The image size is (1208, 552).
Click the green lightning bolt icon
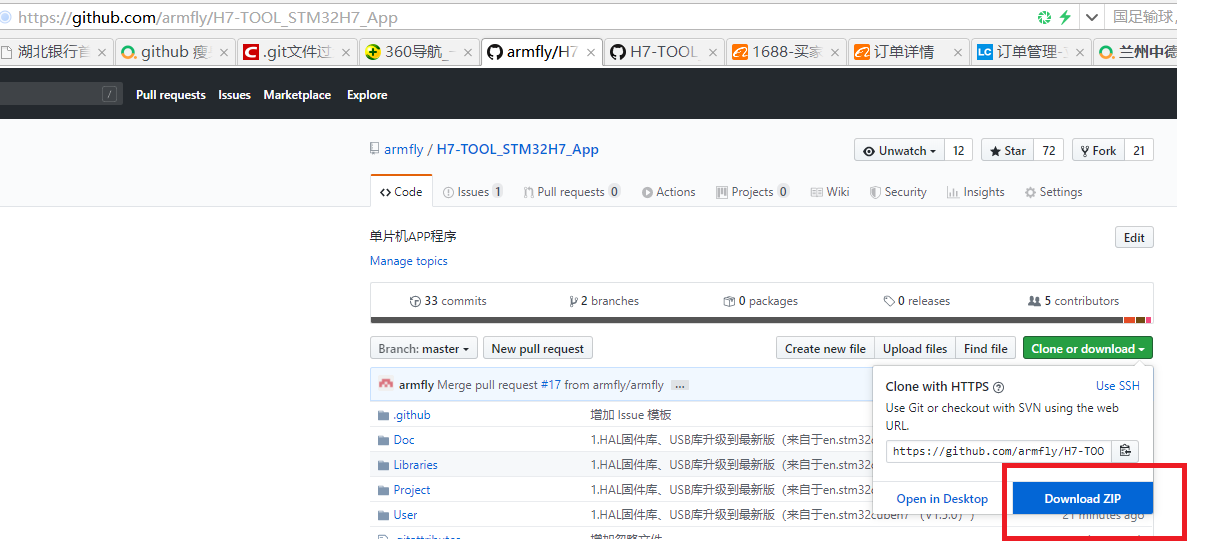pyautogui.click(x=1065, y=17)
